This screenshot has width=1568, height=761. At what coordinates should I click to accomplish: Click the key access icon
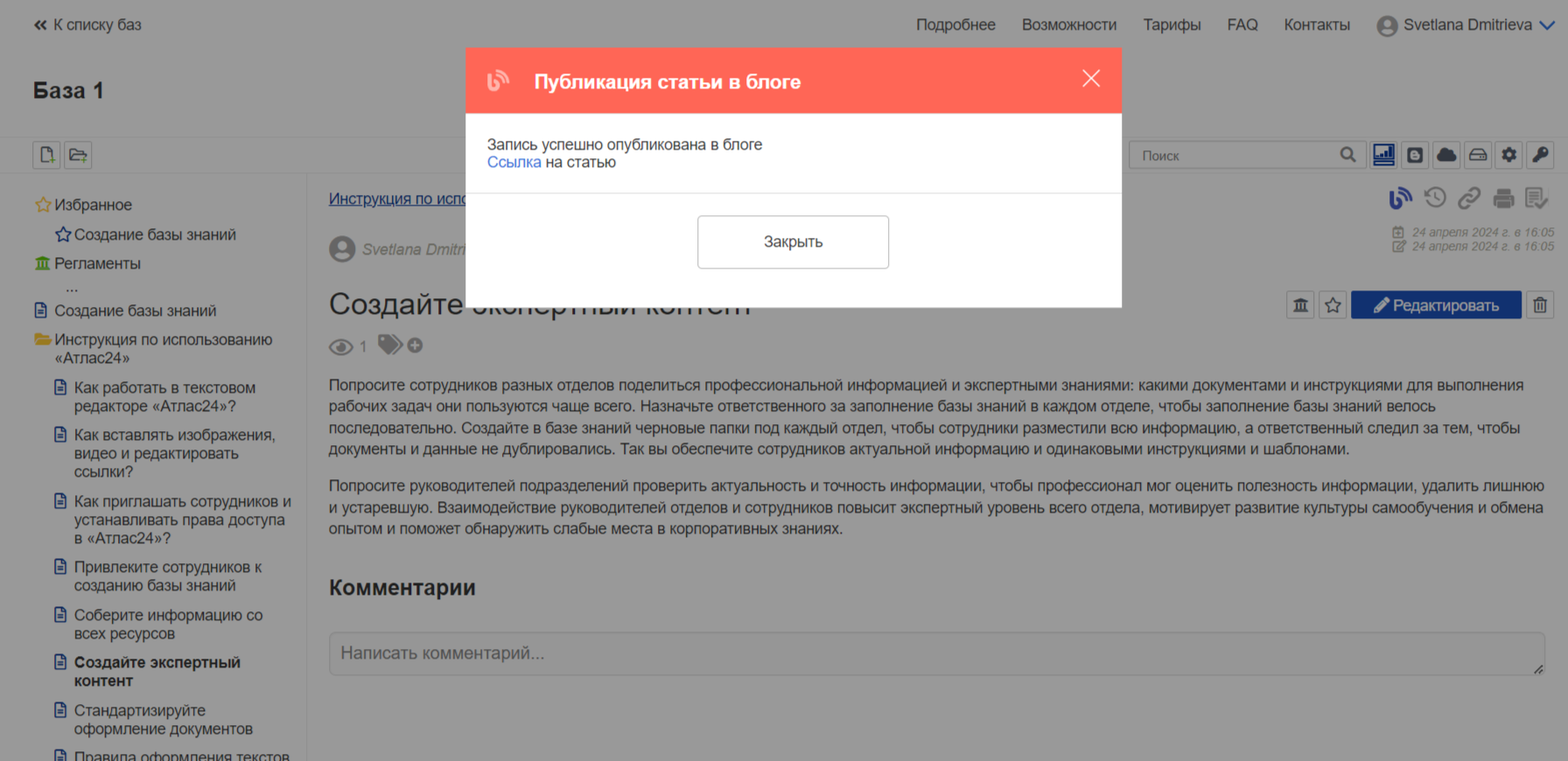(x=1541, y=155)
